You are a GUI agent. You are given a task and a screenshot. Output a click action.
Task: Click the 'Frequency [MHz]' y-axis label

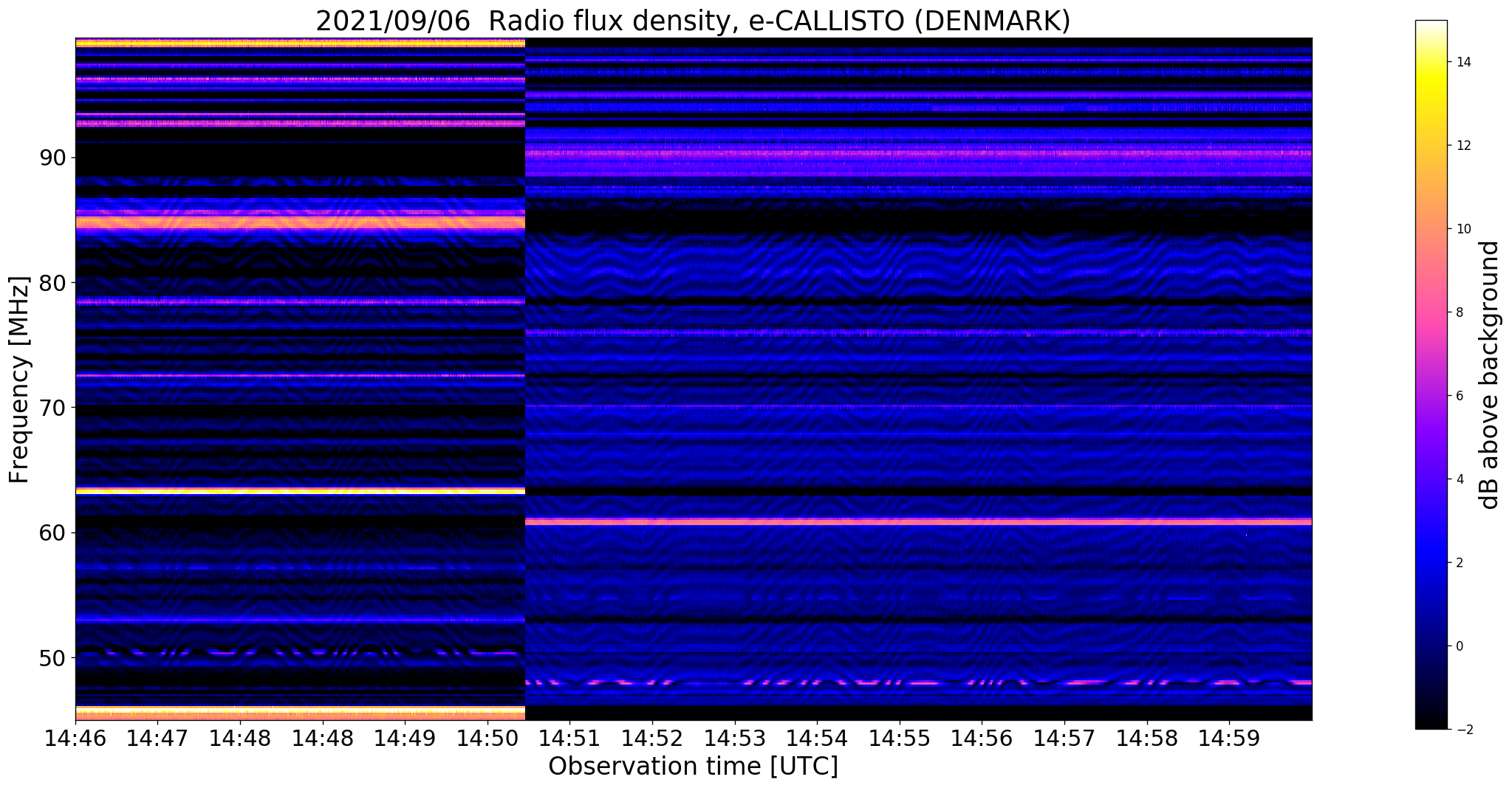20,380
